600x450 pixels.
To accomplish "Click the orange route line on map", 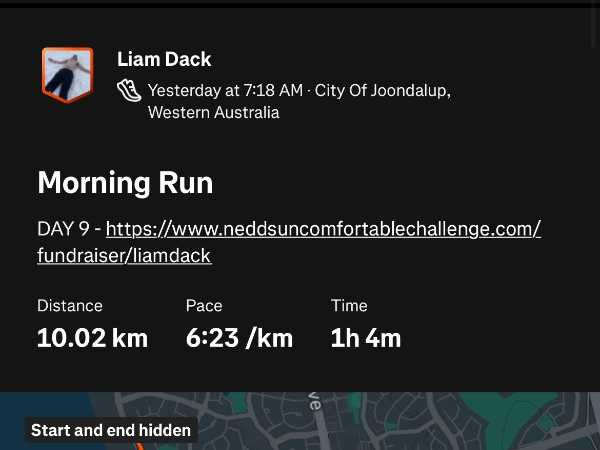I will click(x=139, y=445).
